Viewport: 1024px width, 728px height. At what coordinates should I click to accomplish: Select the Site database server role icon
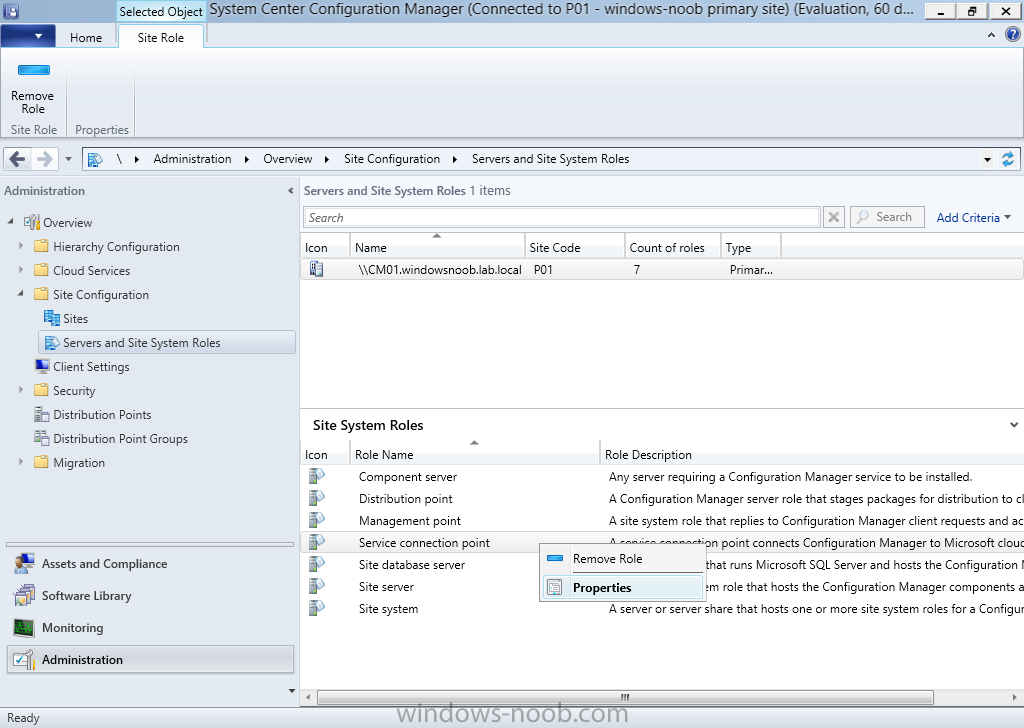point(317,563)
